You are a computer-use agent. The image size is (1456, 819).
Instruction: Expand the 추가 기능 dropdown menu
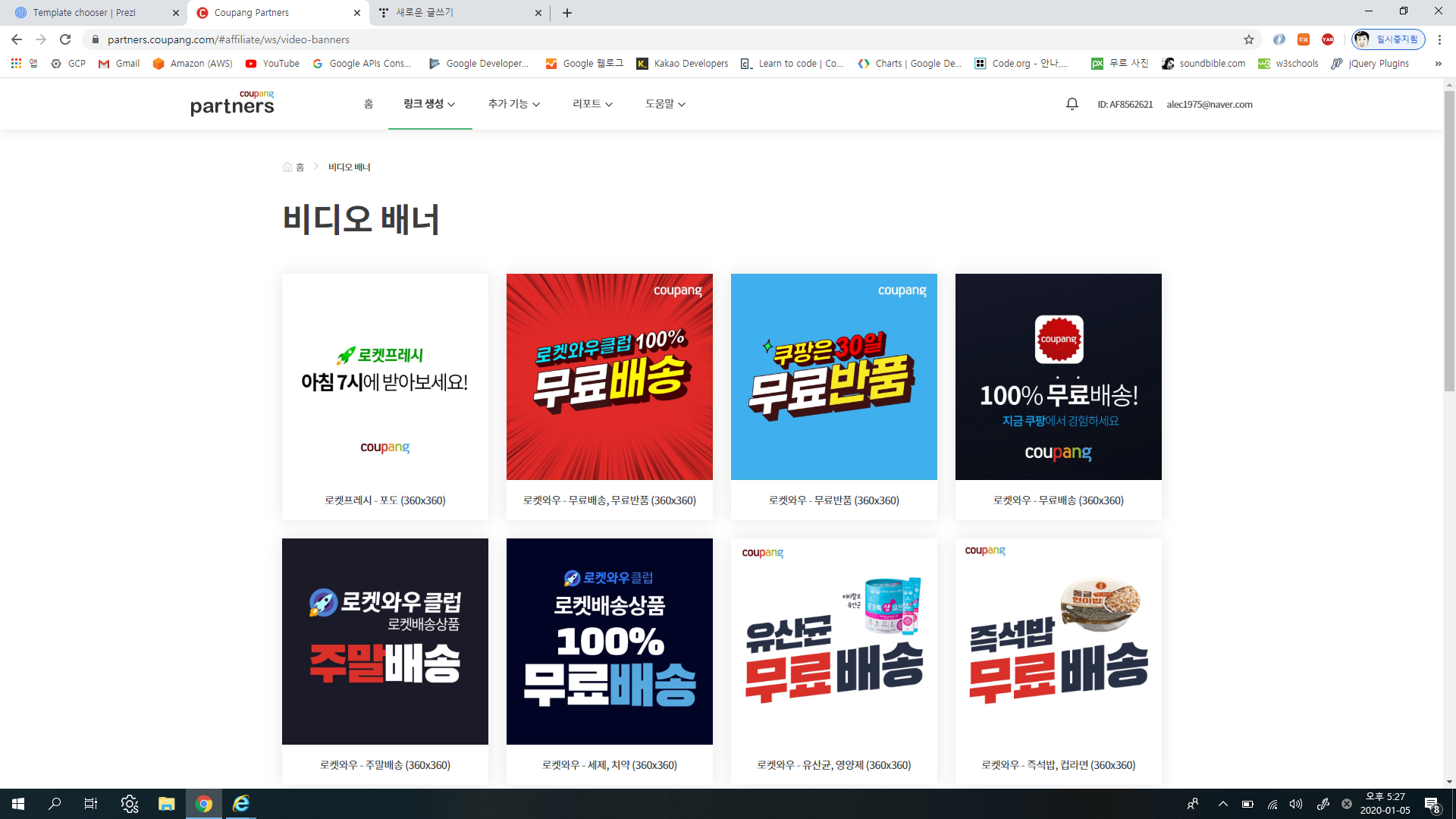coord(513,104)
